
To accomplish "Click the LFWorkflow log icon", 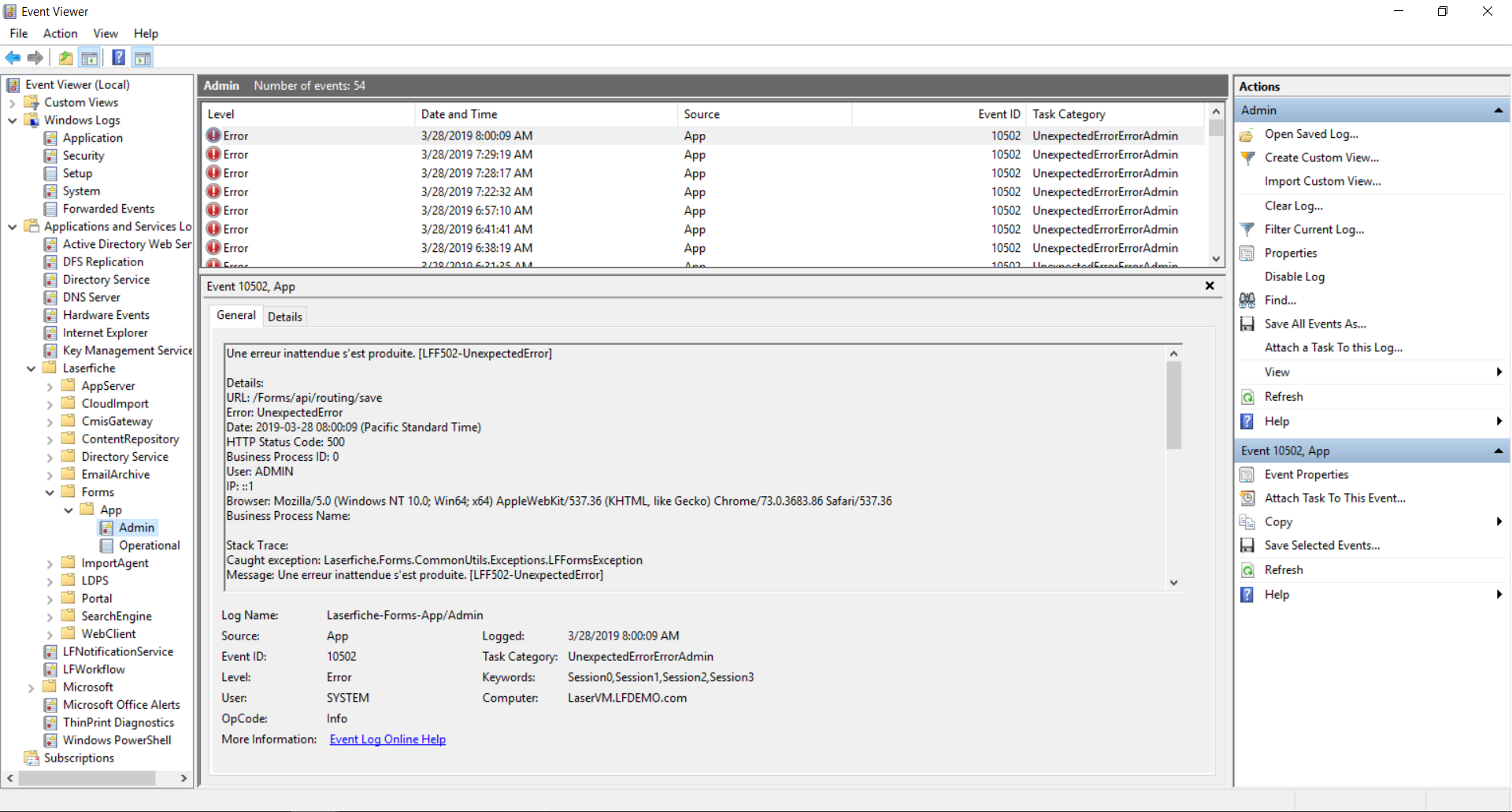I will tap(50, 669).
